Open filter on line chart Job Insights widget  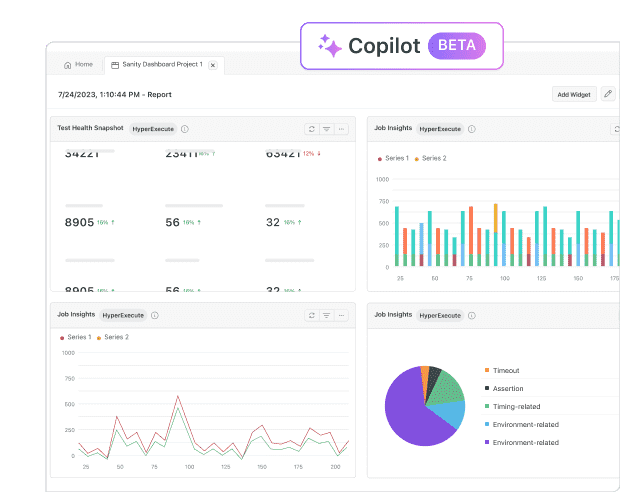click(x=326, y=315)
